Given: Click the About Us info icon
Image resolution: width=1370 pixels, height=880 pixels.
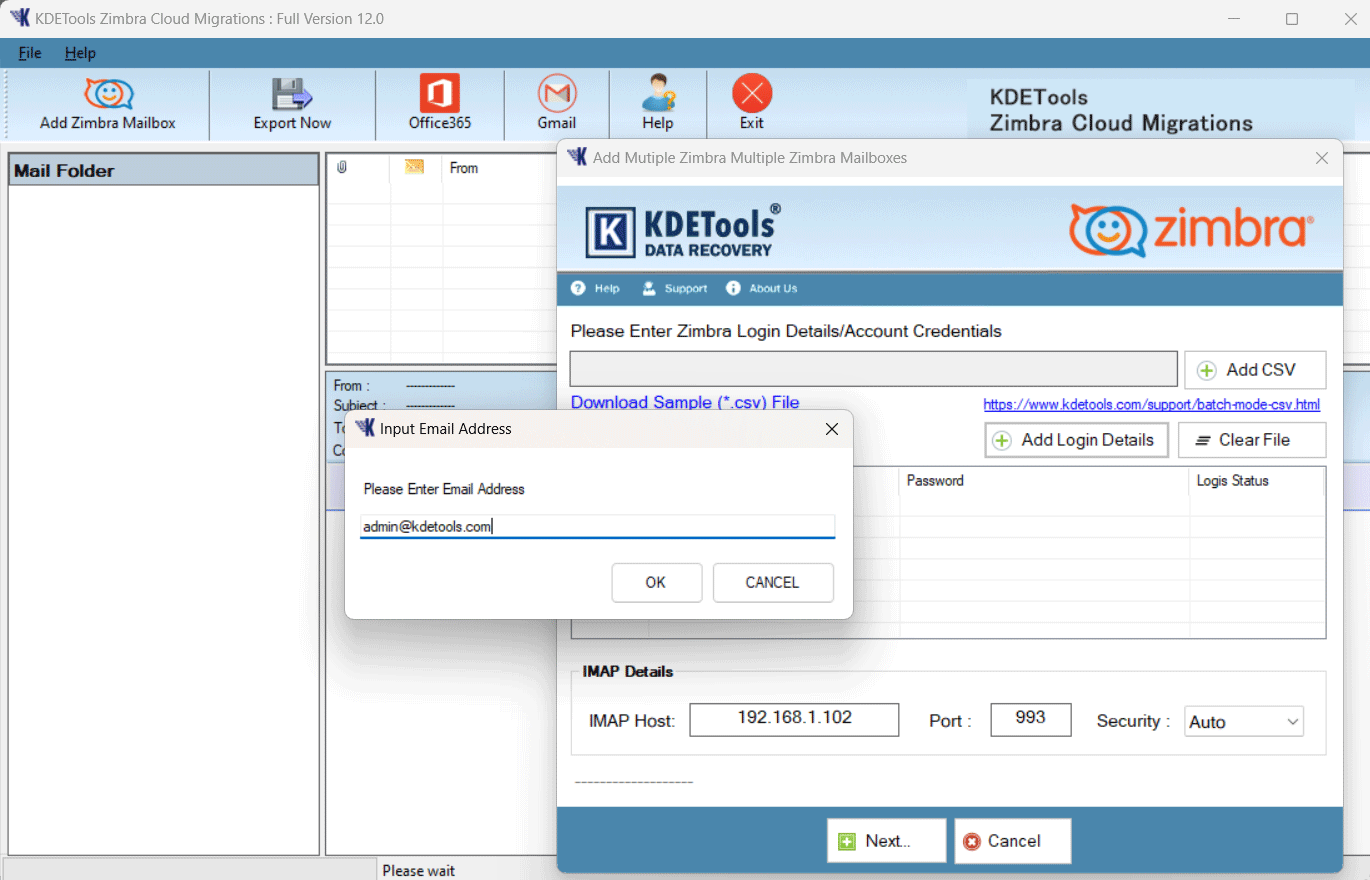Looking at the screenshot, I should coord(733,288).
